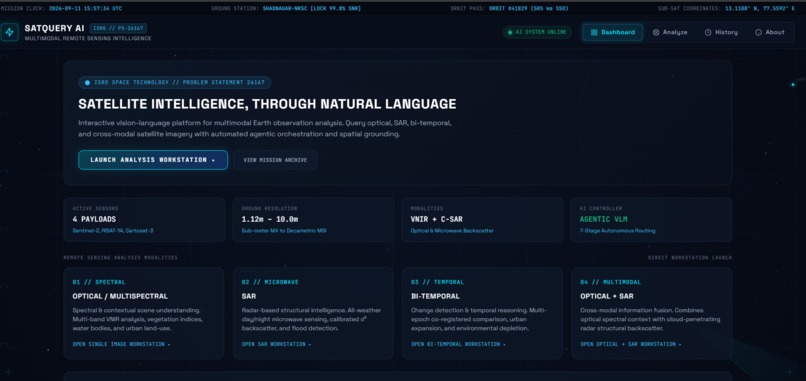The height and width of the screenshot is (381, 806).
Task: Click Sub-meter MX to Decametric MSI text
Action: pos(284,231)
